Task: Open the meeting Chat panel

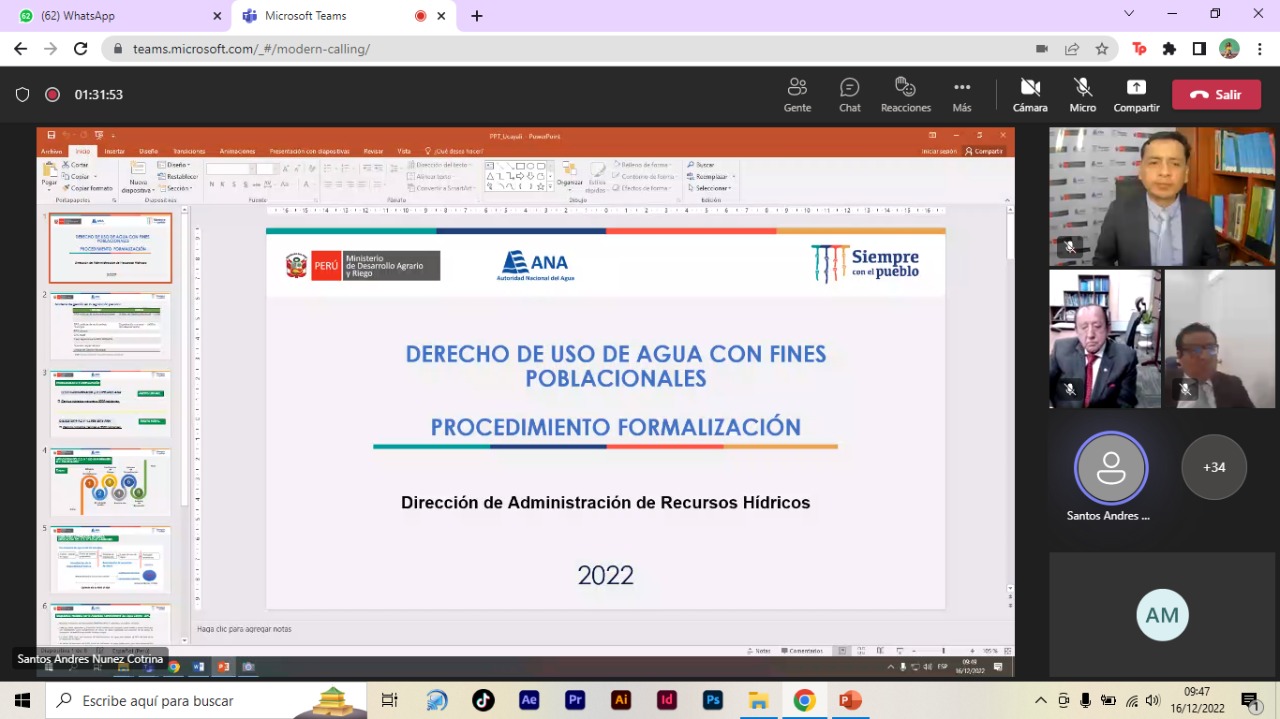Action: pos(850,95)
